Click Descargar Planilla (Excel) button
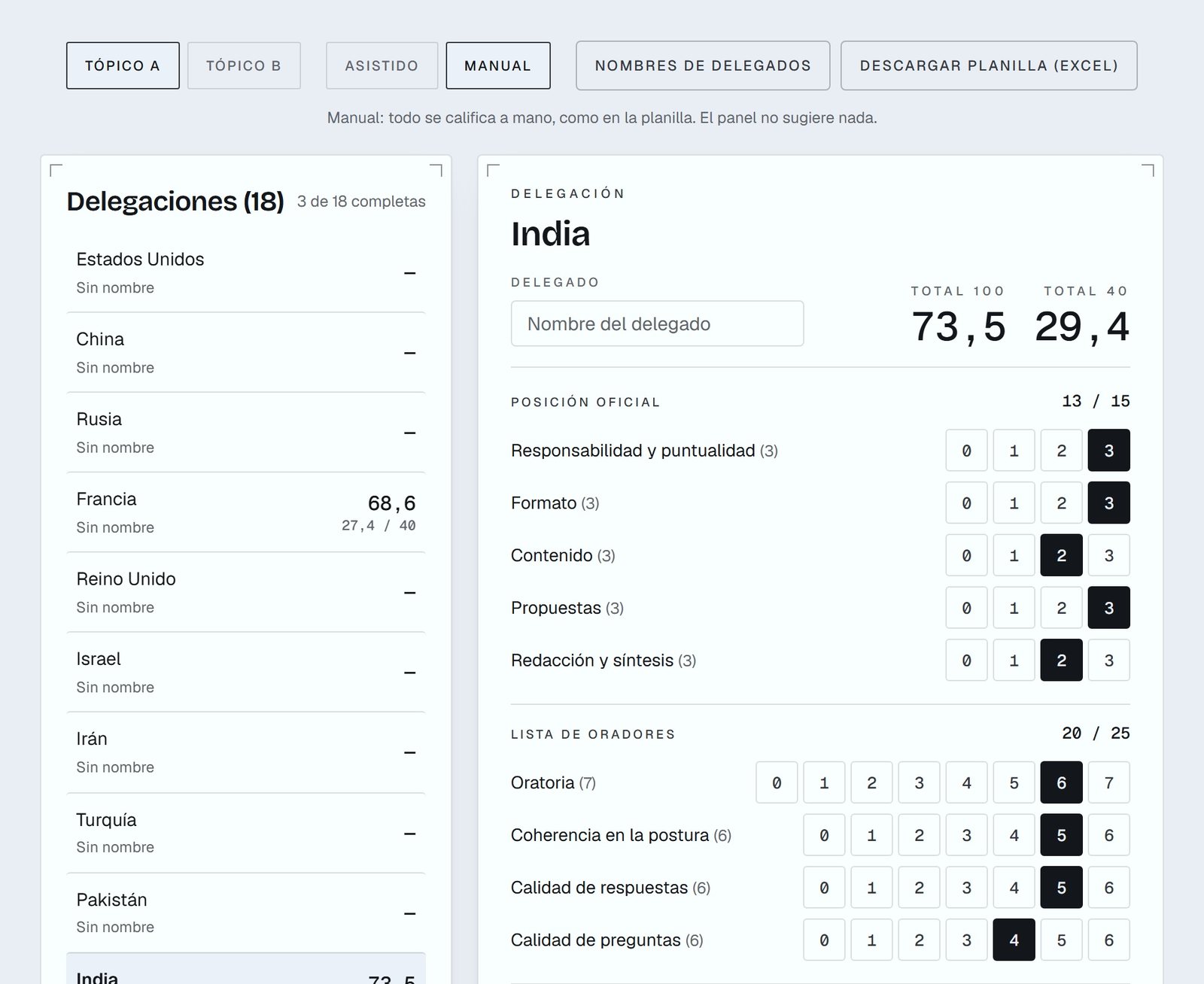 tap(989, 65)
